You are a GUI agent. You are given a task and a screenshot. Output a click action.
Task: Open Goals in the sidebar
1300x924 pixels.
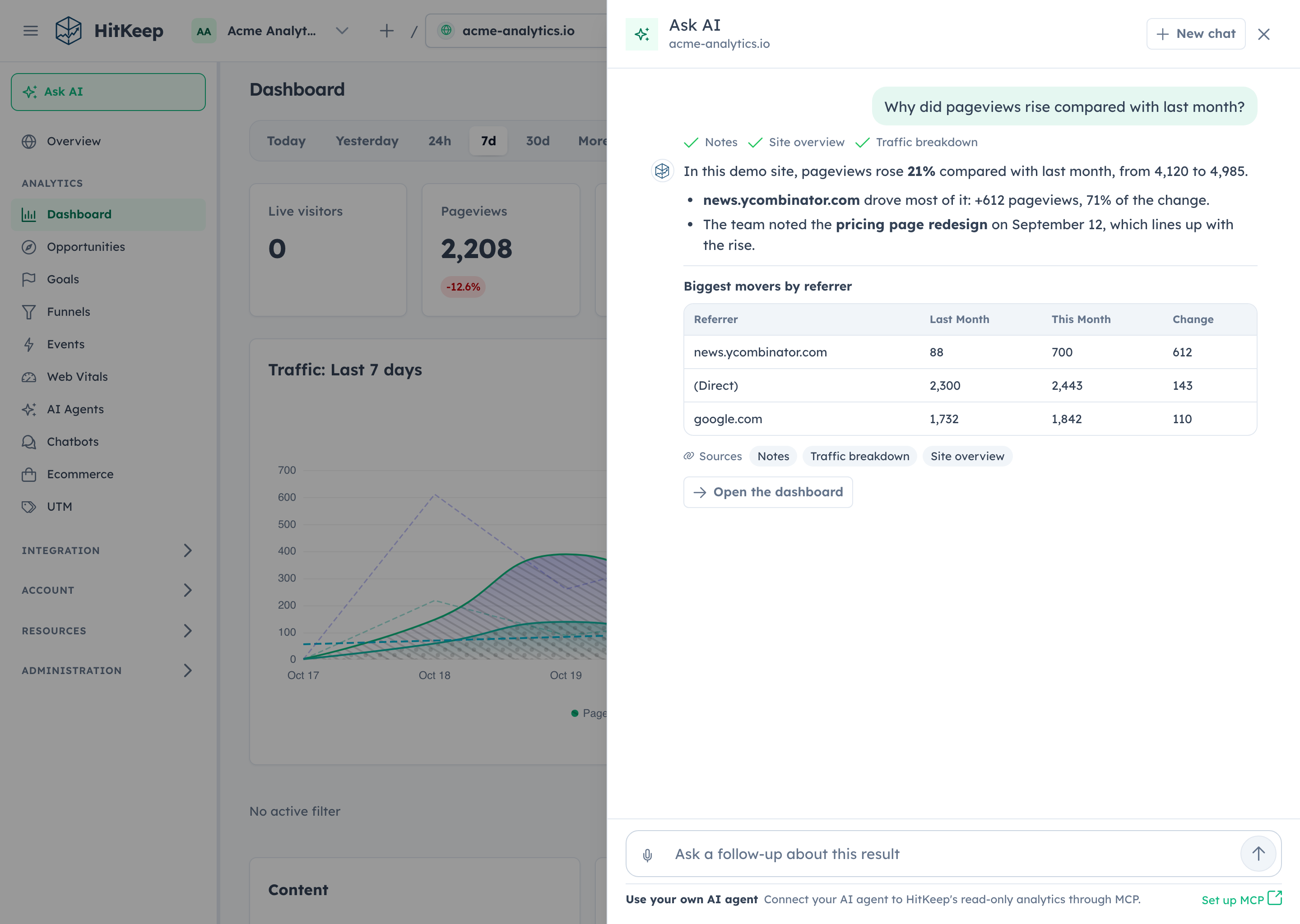(108, 279)
